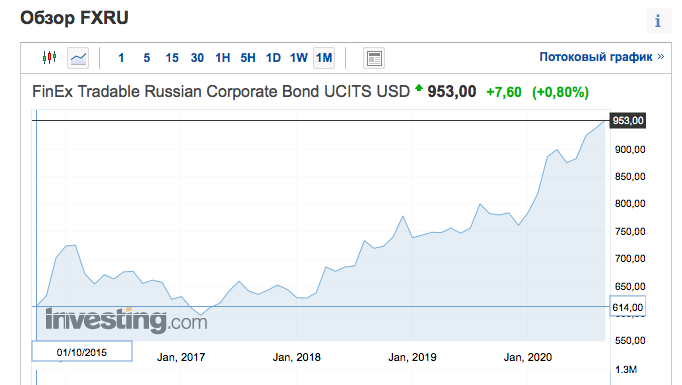This screenshot has width=682, height=385.
Task: Switch to the 1D timeframe
Action: [x=273, y=58]
